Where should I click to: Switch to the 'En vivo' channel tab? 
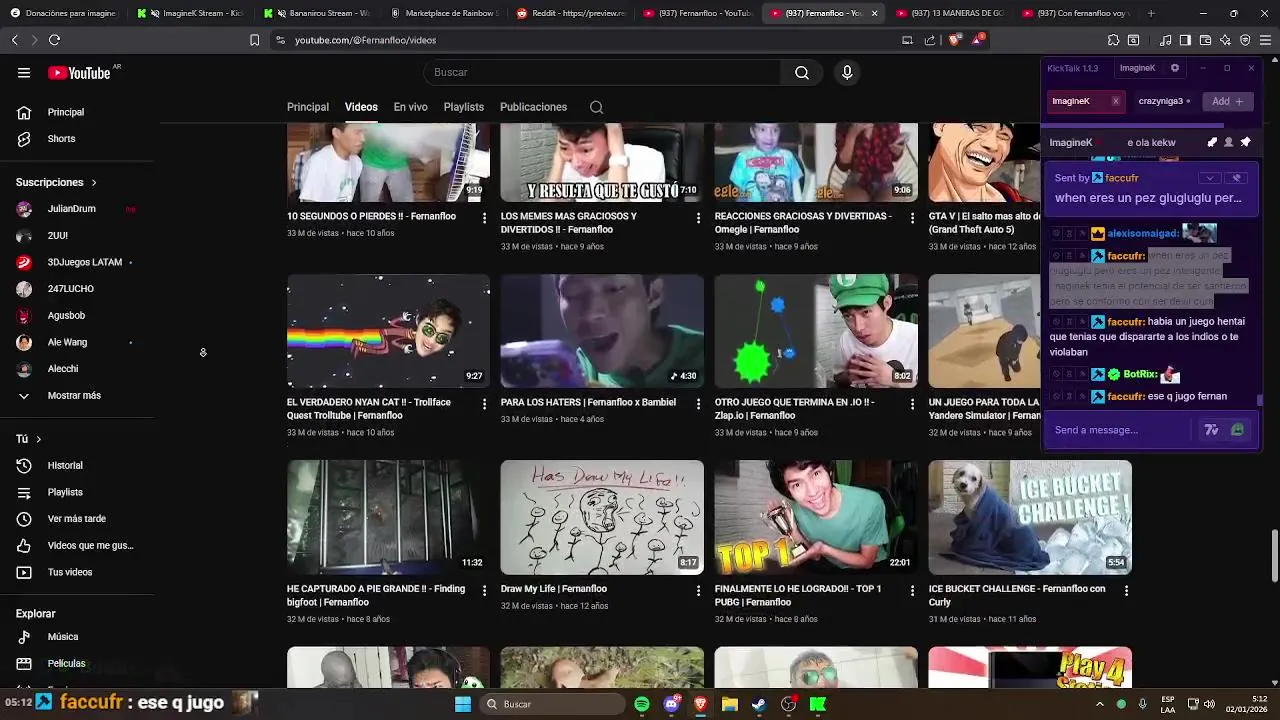pyautogui.click(x=410, y=107)
